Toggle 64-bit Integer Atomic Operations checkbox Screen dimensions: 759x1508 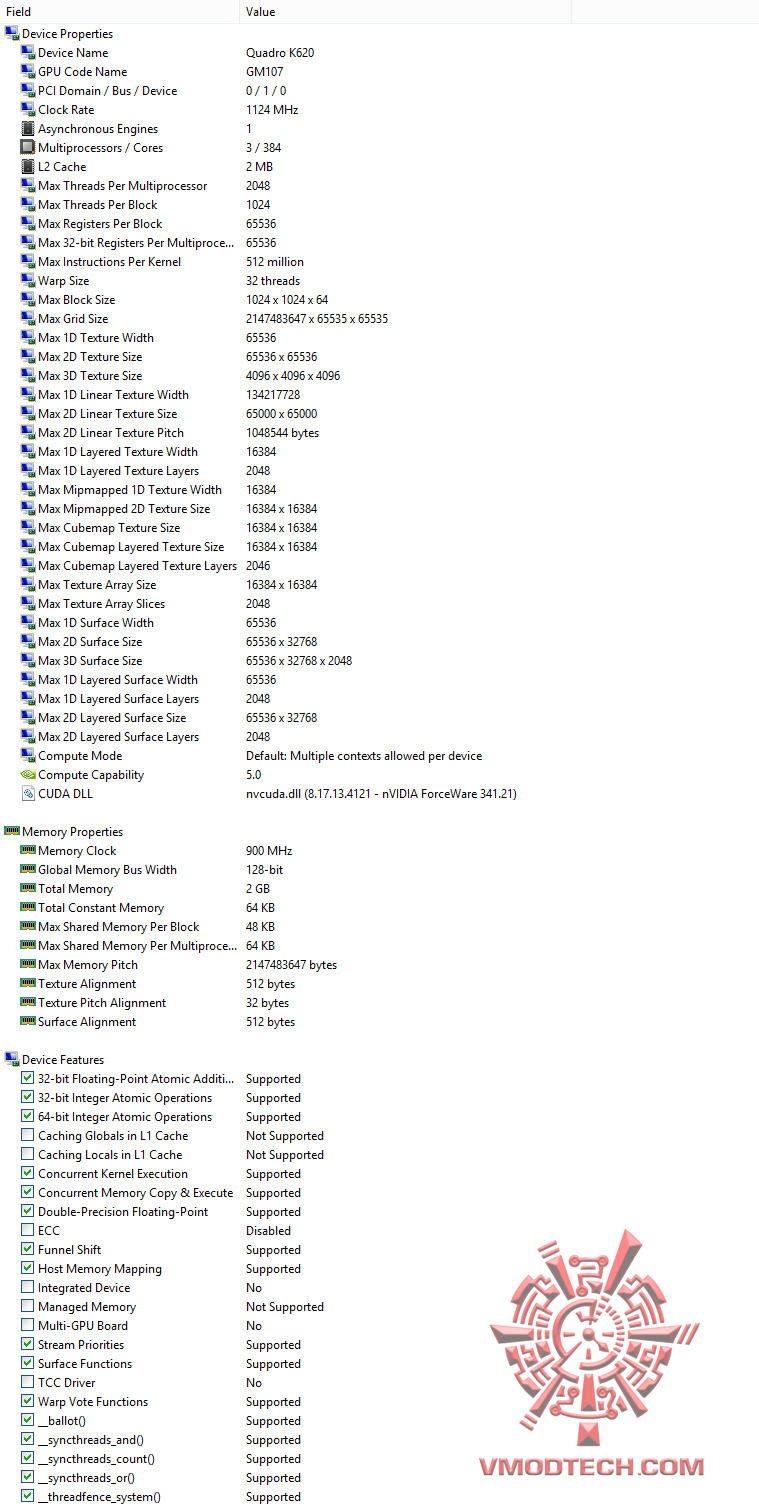[28, 1116]
